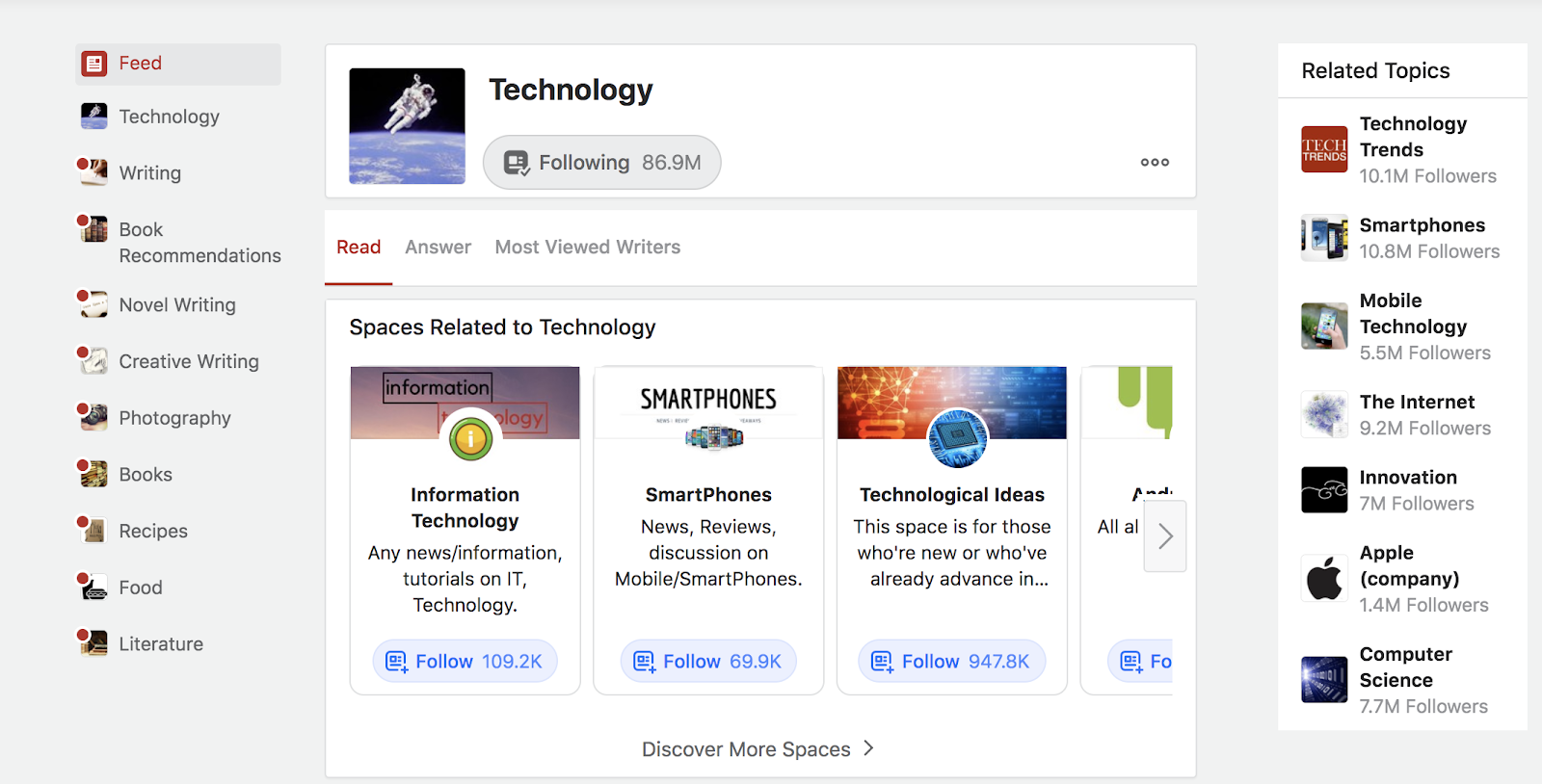Select the Technology topic icon in sidebar

[92, 116]
